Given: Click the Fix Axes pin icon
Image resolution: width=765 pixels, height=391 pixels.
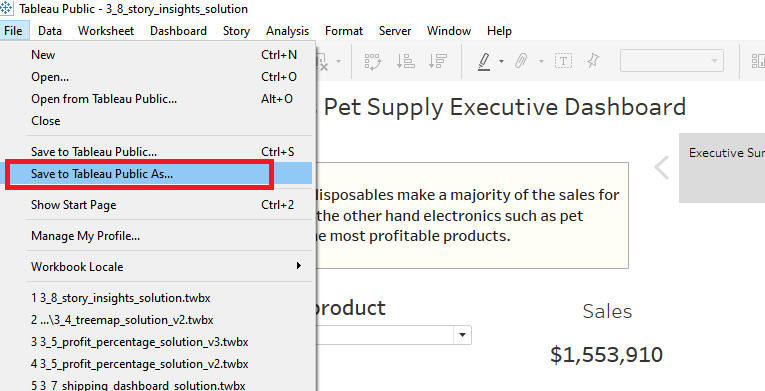Looking at the screenshot, I should (593, 62).
